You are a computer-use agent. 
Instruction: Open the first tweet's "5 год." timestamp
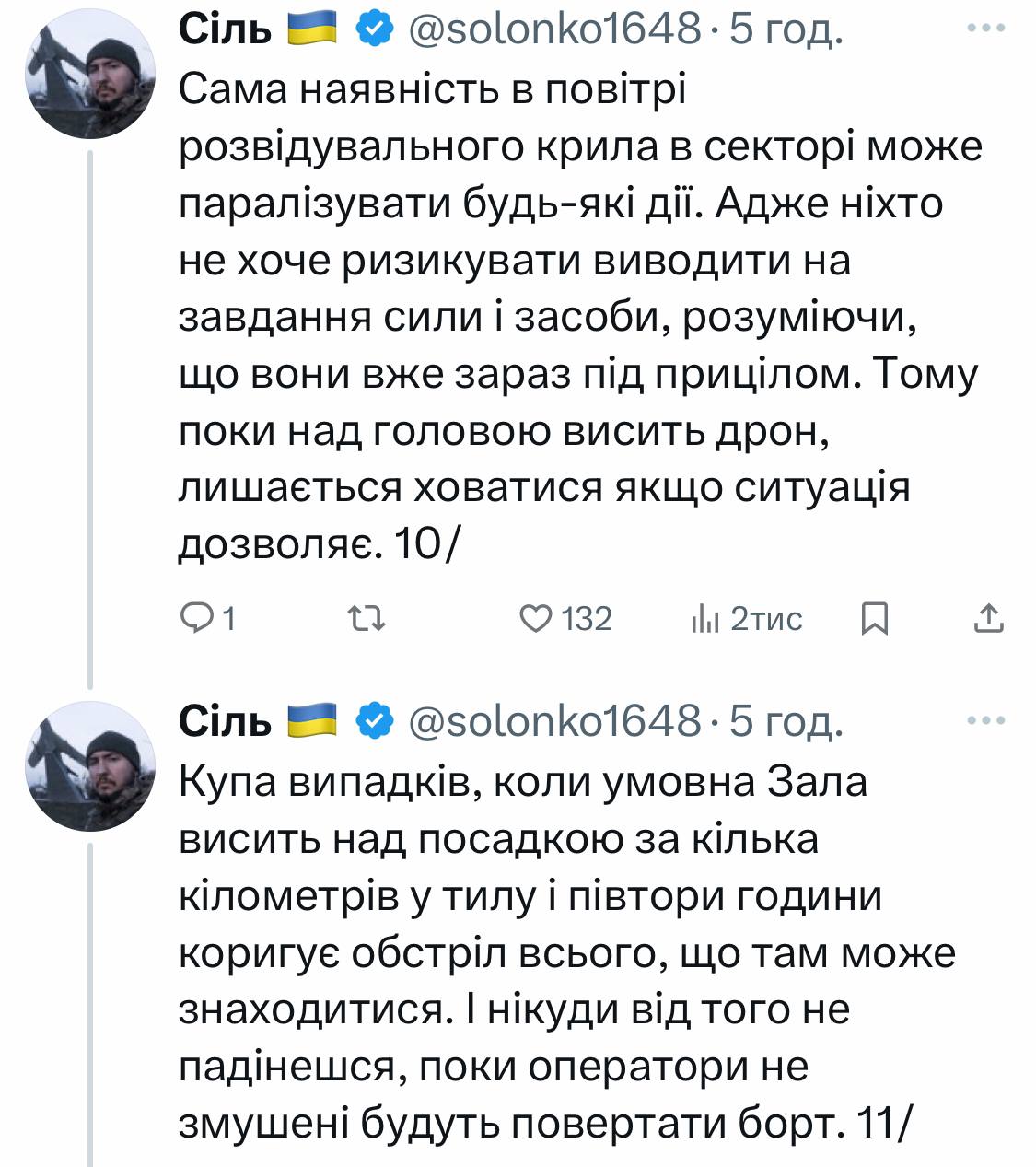coord(786,30)
